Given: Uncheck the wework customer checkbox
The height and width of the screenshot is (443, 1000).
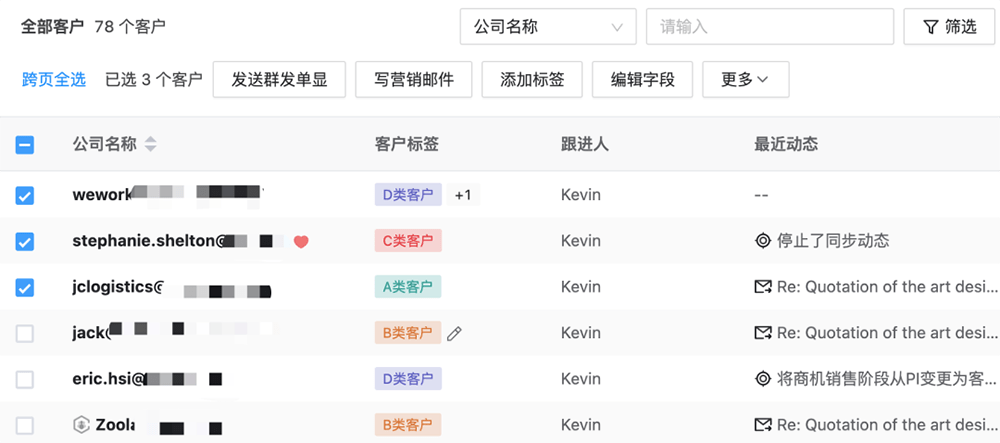Looking at the screenshot, I should [25, 196].
